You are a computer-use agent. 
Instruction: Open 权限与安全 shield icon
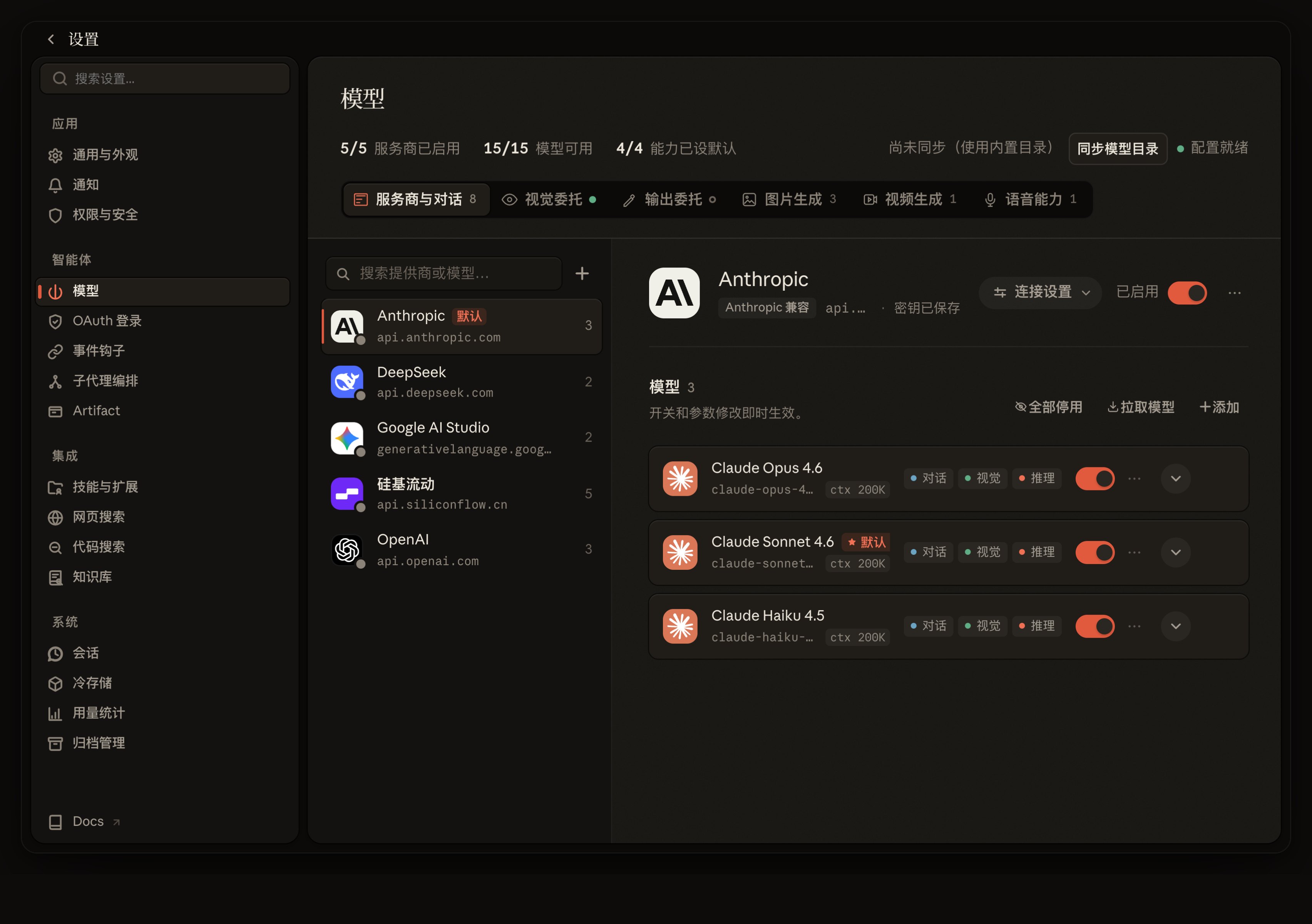(55, 215)
